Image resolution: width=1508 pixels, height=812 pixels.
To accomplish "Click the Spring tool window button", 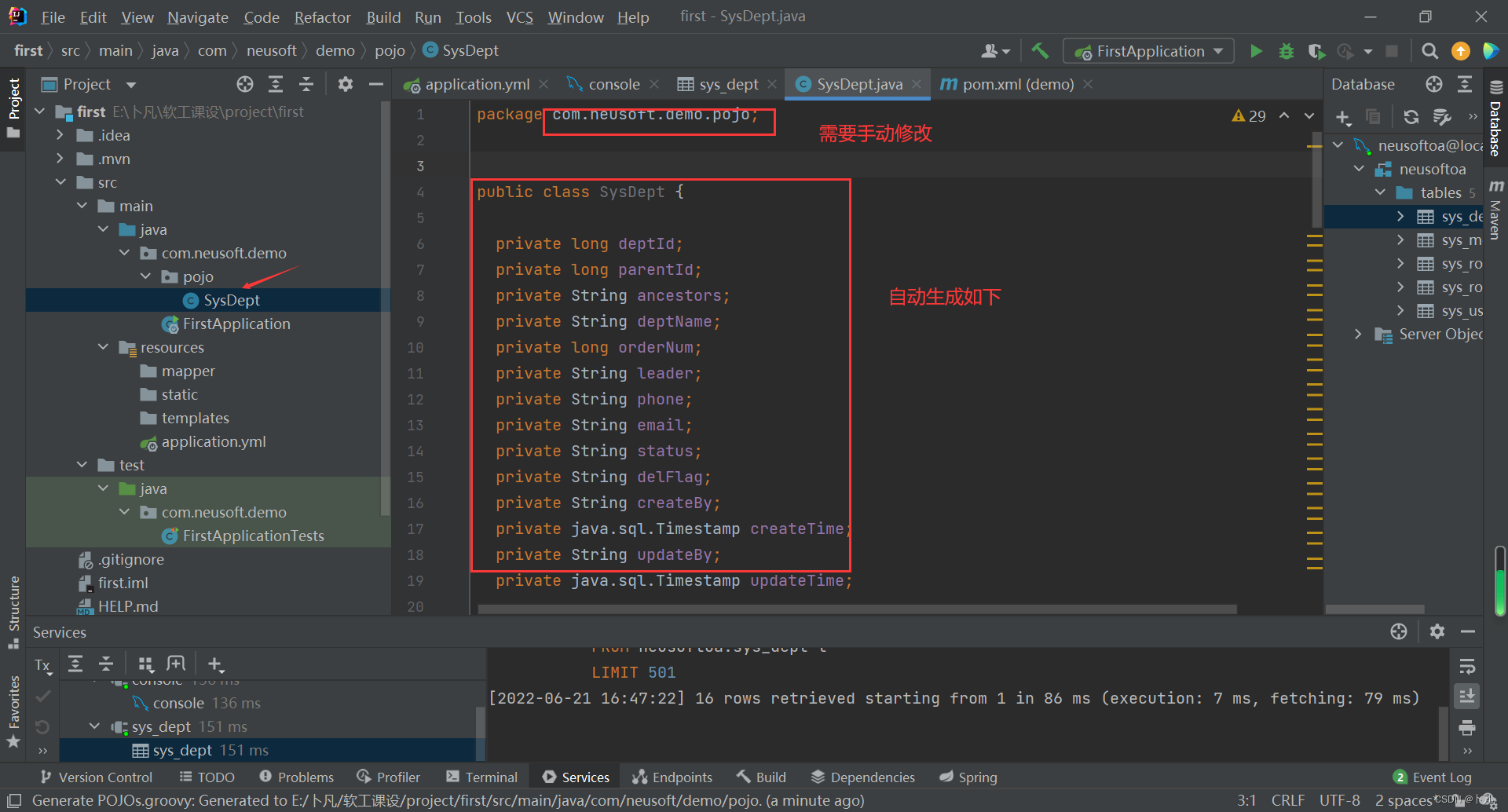I will point(968,777).
